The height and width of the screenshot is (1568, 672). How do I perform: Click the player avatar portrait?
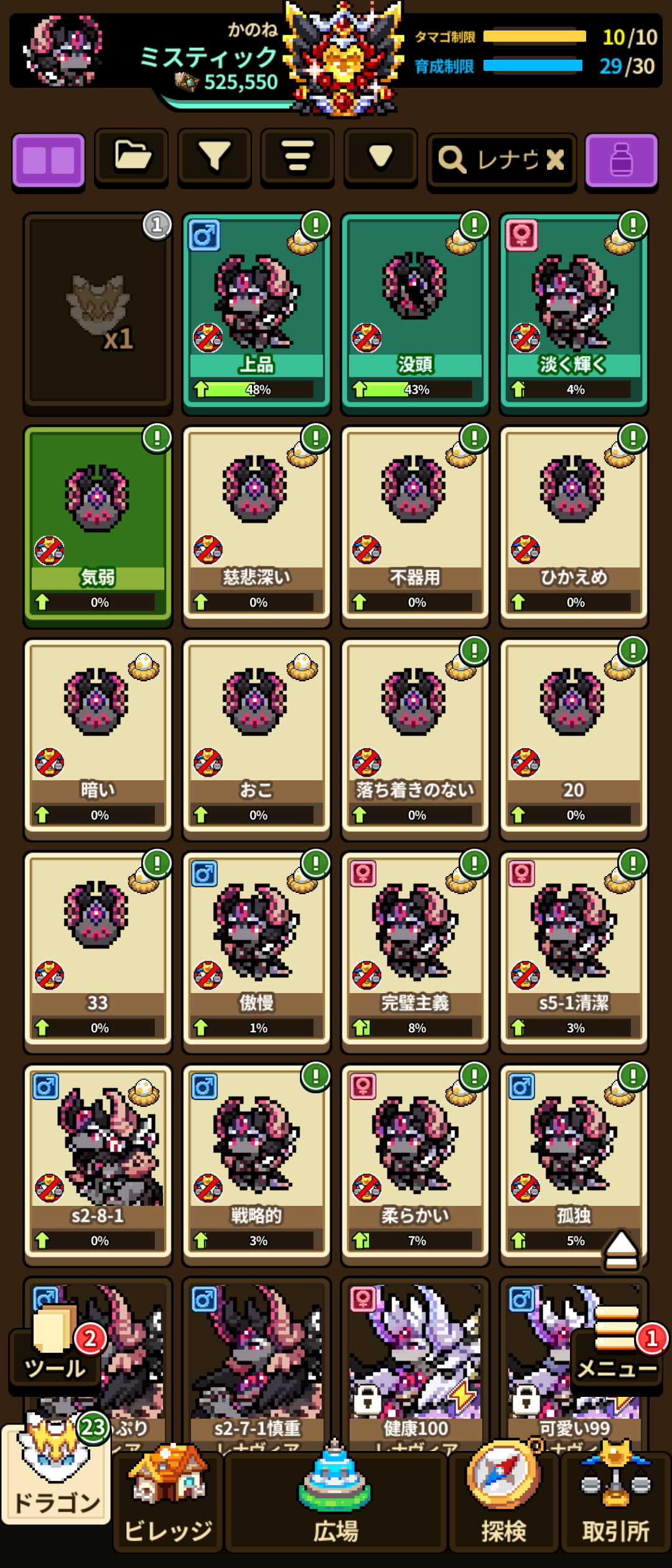pyautogui.click(x=62, y=51)
